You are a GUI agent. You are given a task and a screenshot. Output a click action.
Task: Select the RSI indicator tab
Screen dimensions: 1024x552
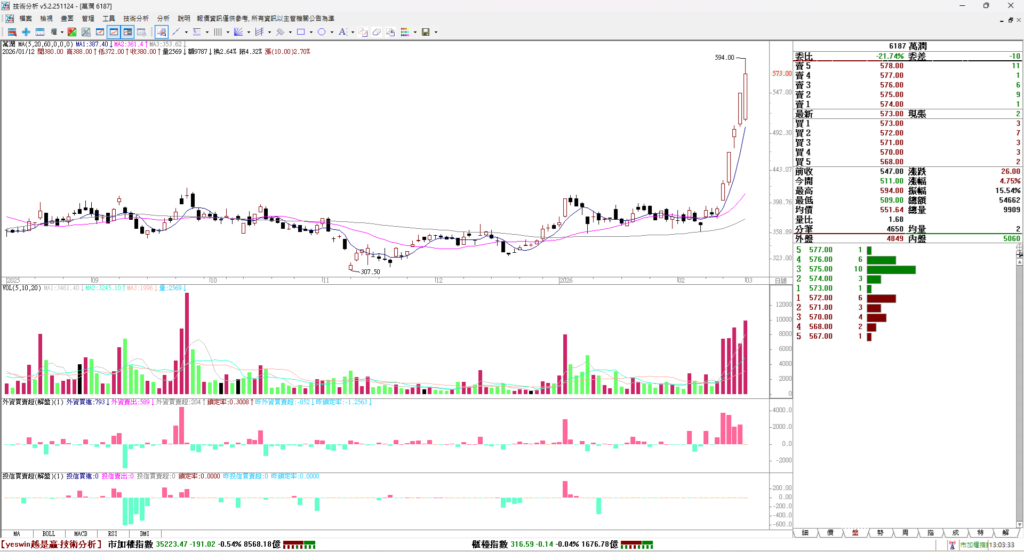click(112, 534)
